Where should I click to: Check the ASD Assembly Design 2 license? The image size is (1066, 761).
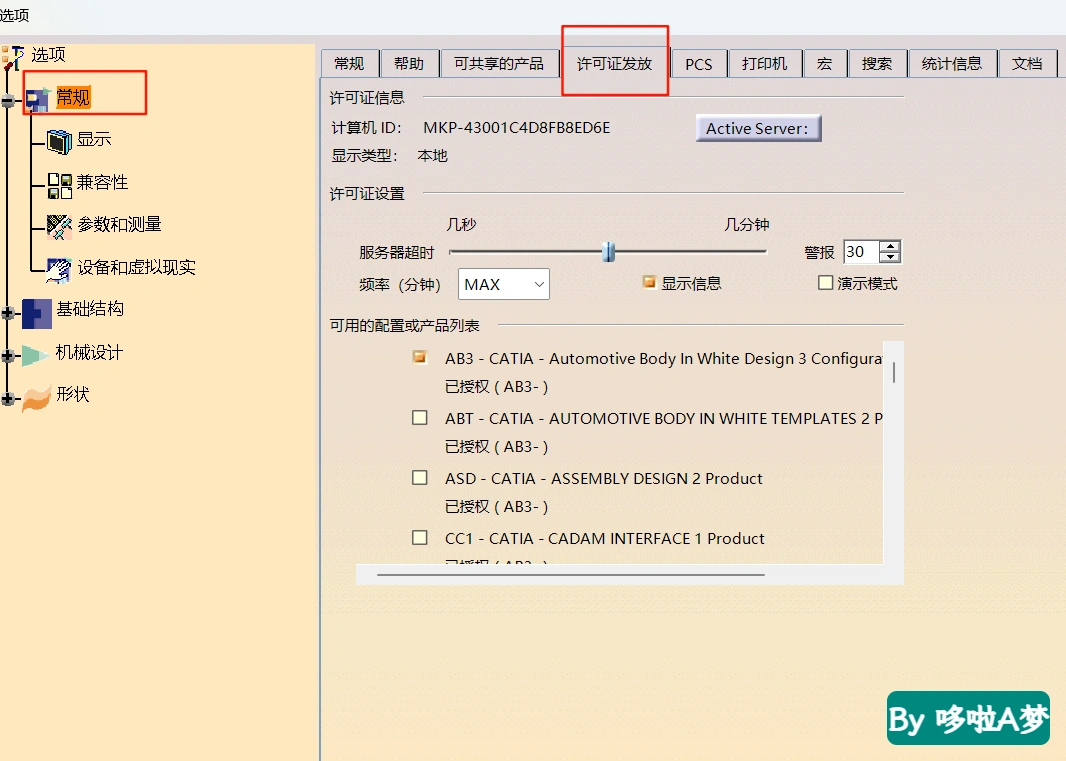tap(420, 477)
